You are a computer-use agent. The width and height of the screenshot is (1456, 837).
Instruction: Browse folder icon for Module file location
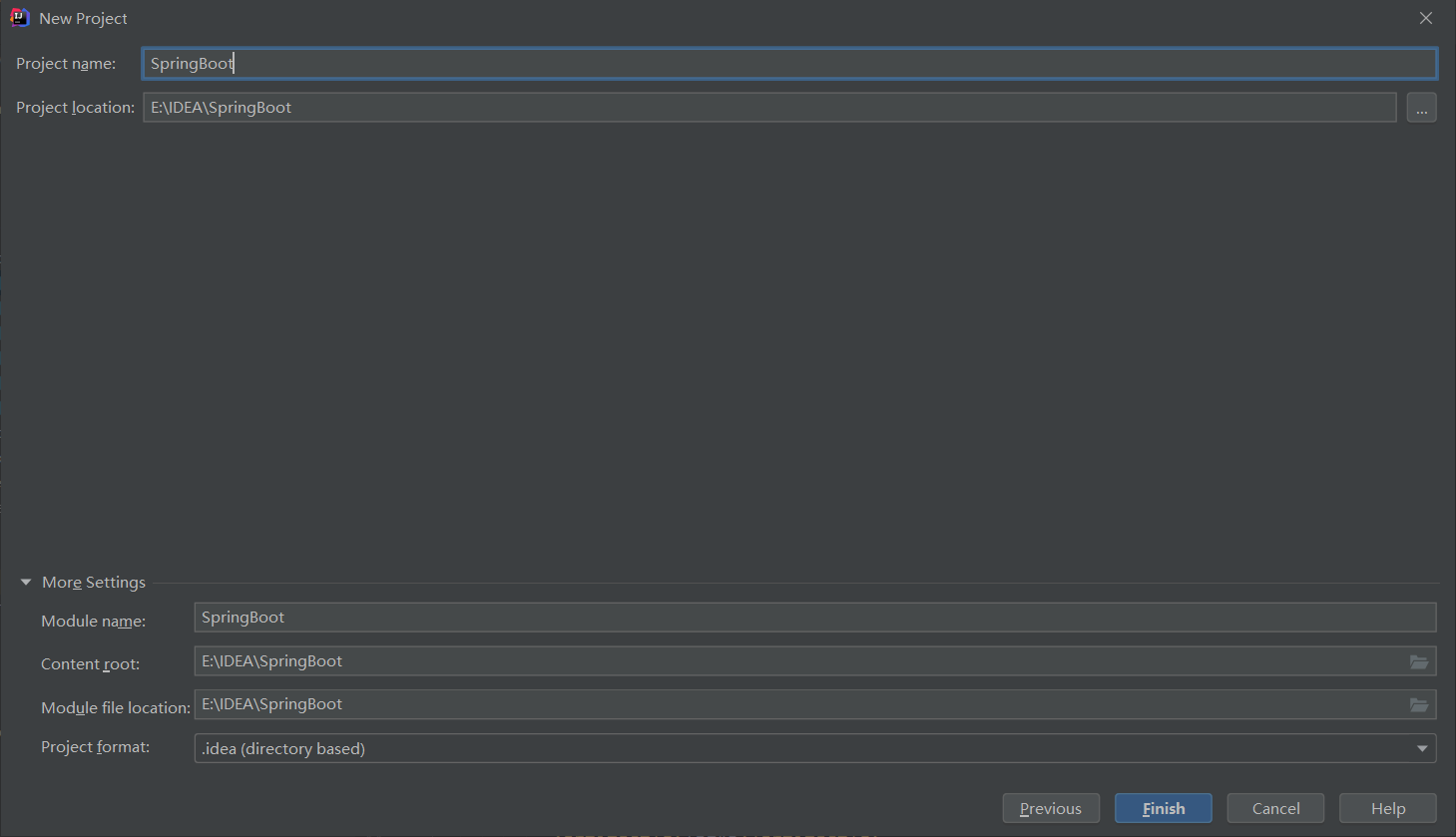(1418, 704)
